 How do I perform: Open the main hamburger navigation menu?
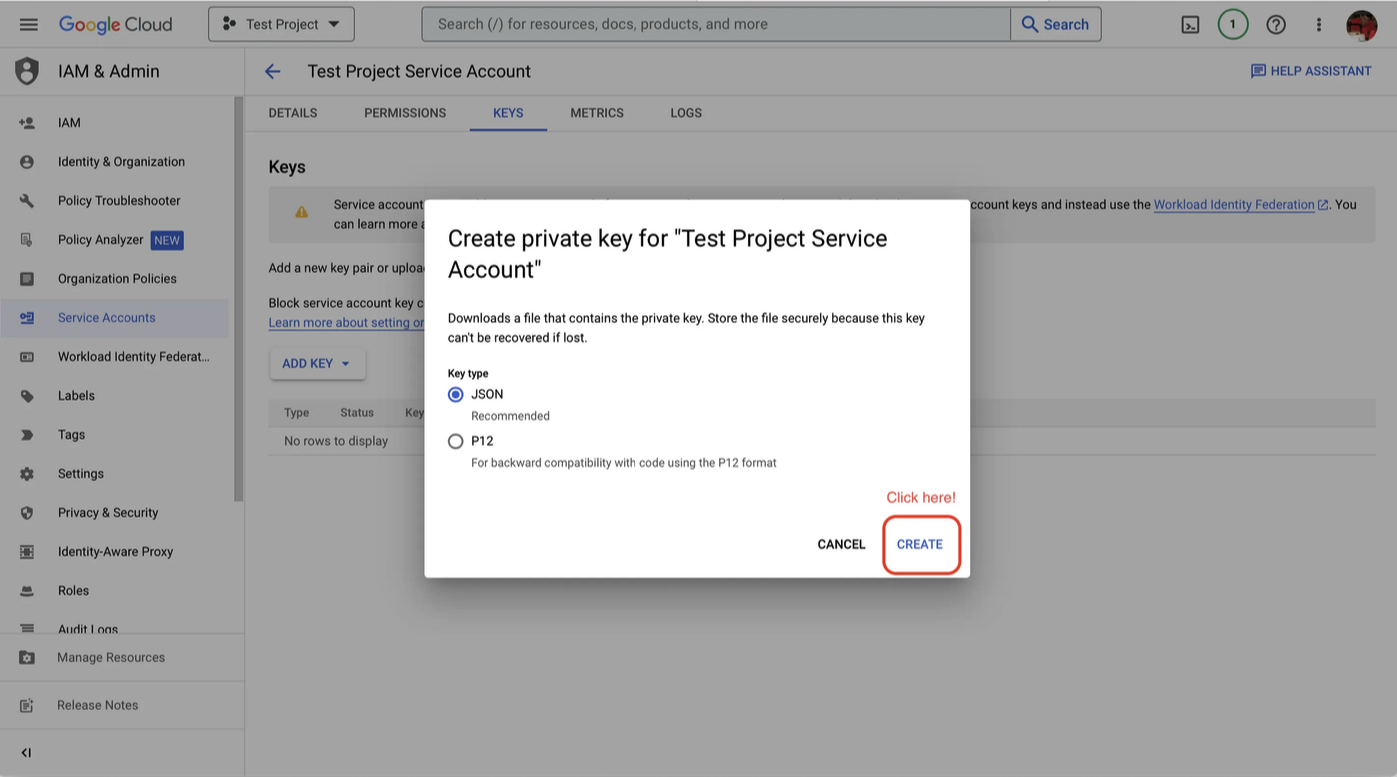28,24
